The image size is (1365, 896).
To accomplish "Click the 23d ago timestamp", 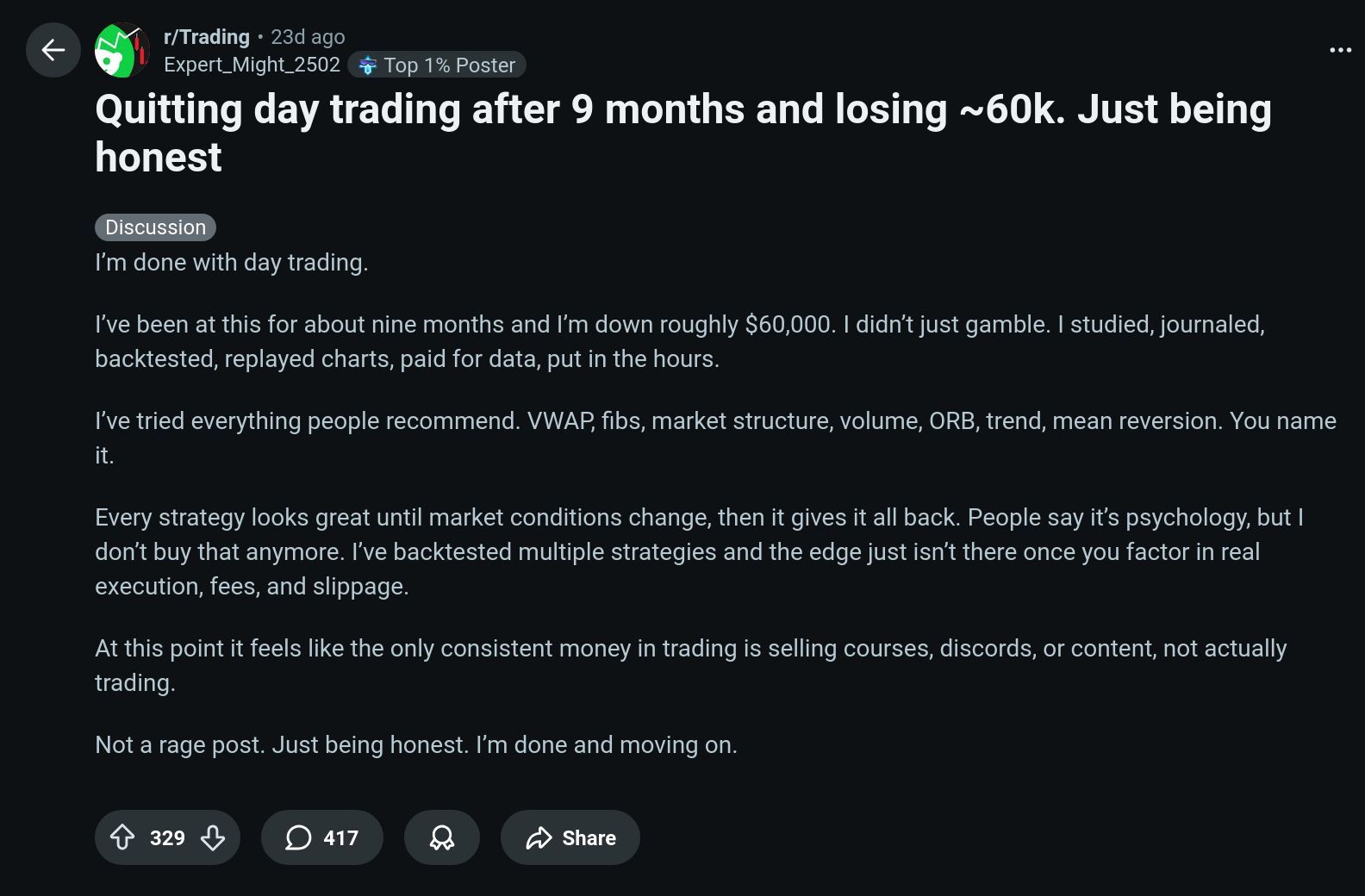I will pyautogui.click(x=308, y=37).
